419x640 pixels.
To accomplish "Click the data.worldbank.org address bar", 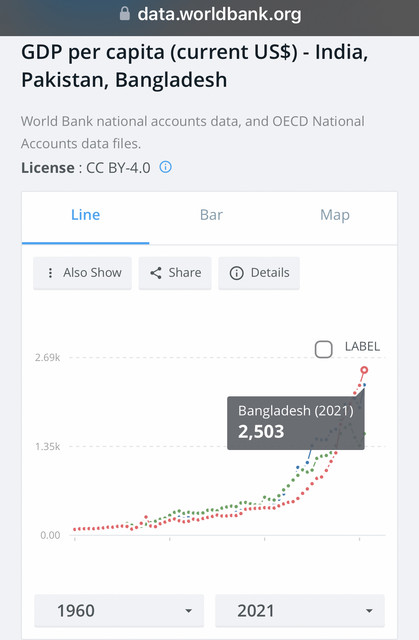I will pos(209,15).
